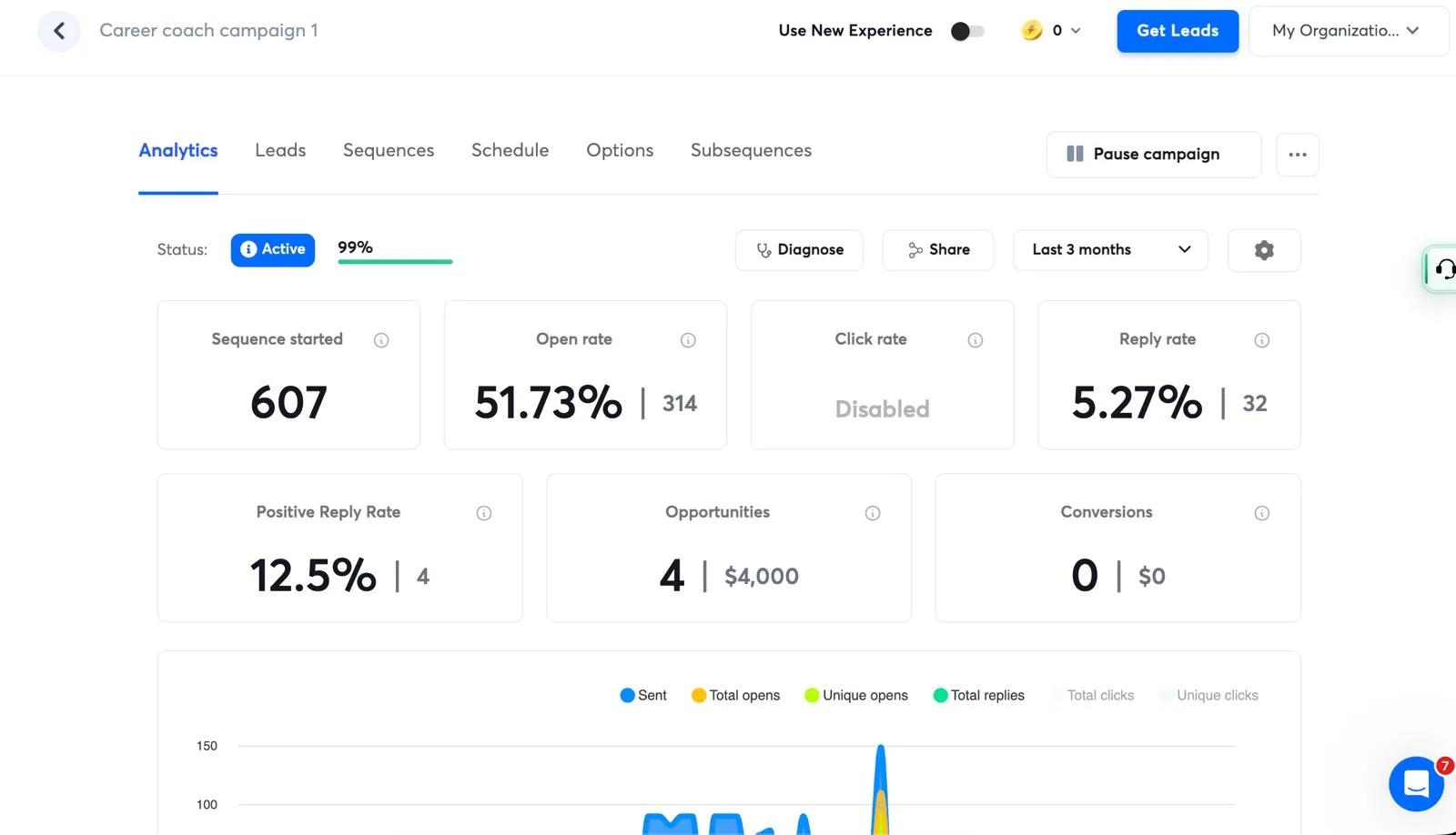Viewport: 1456px width, 835px height.
Task: Show info for Sequence started metric
Action: [381, 340]
